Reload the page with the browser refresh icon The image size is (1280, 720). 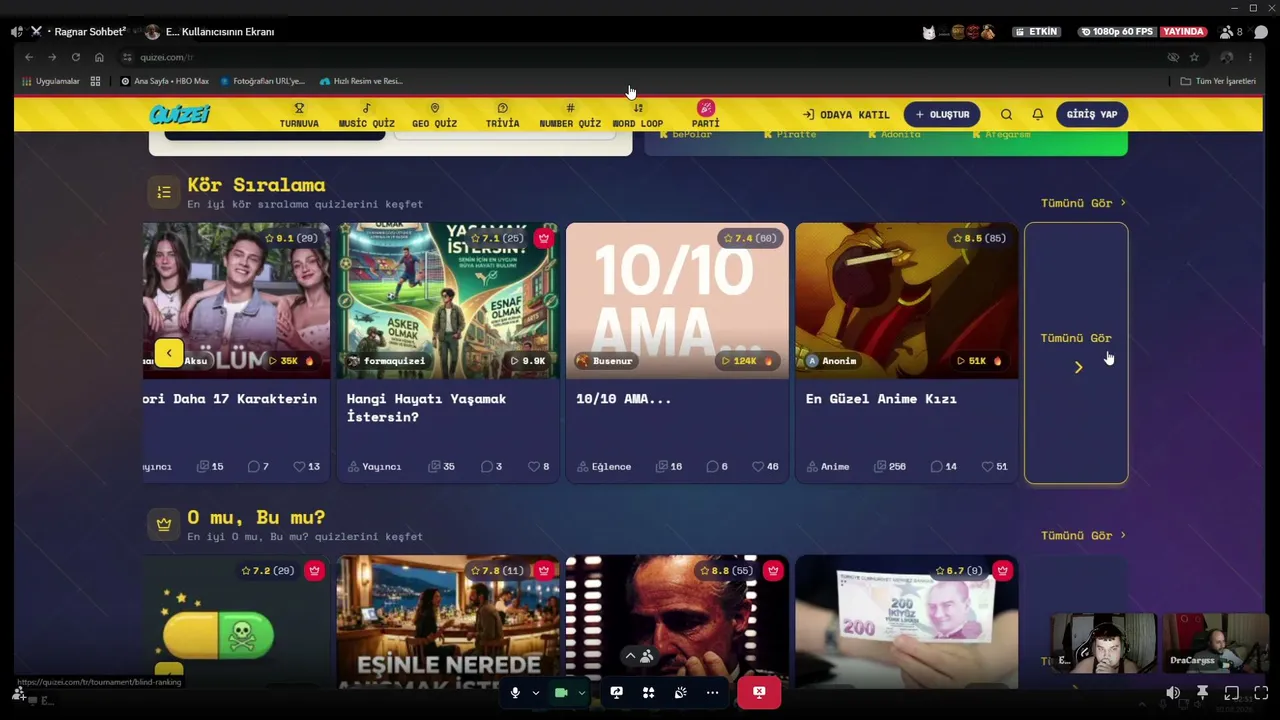pyautogui.click(x=75, y=57)
